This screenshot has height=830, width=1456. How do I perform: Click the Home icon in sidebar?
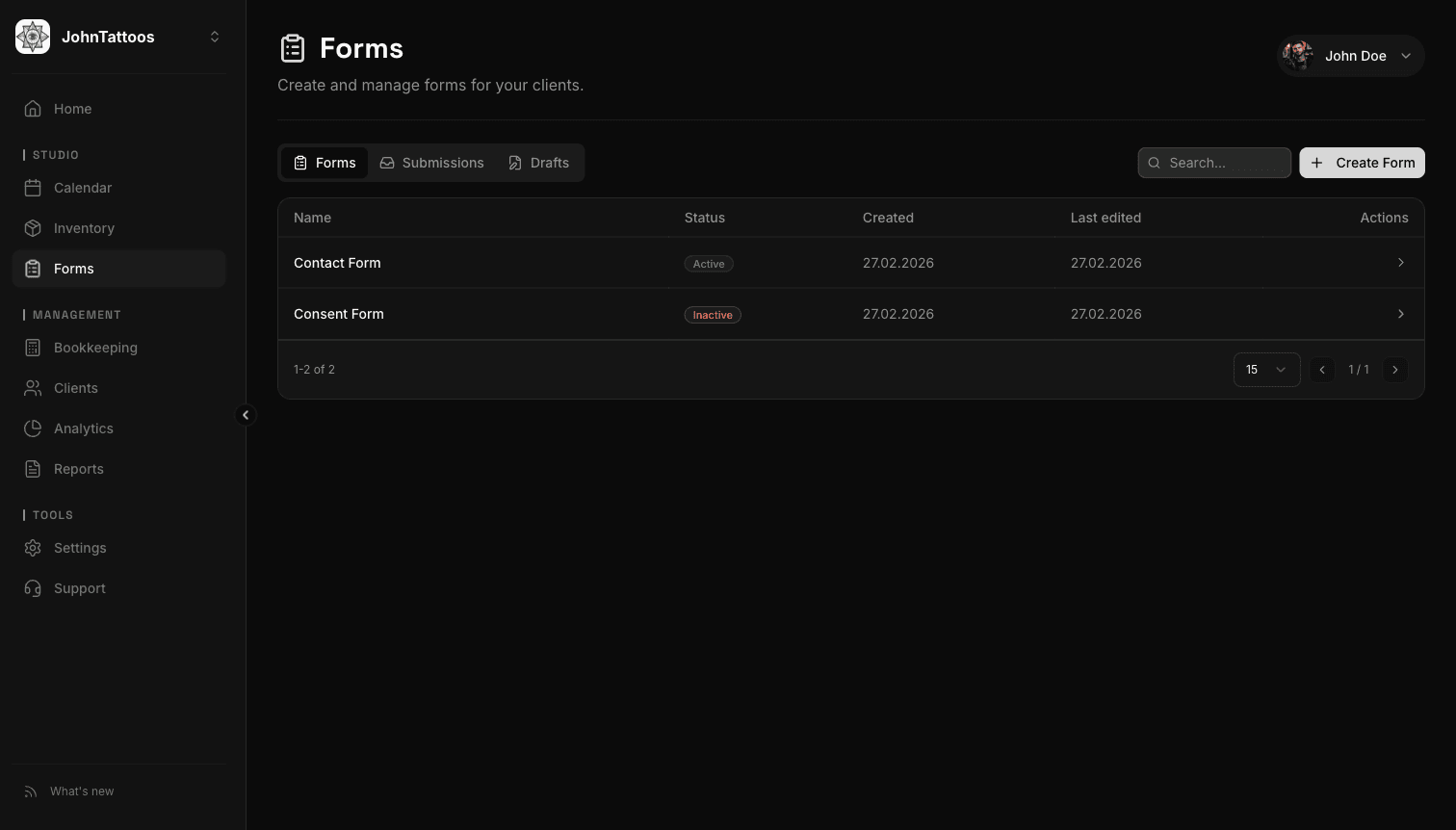point(33,109)
